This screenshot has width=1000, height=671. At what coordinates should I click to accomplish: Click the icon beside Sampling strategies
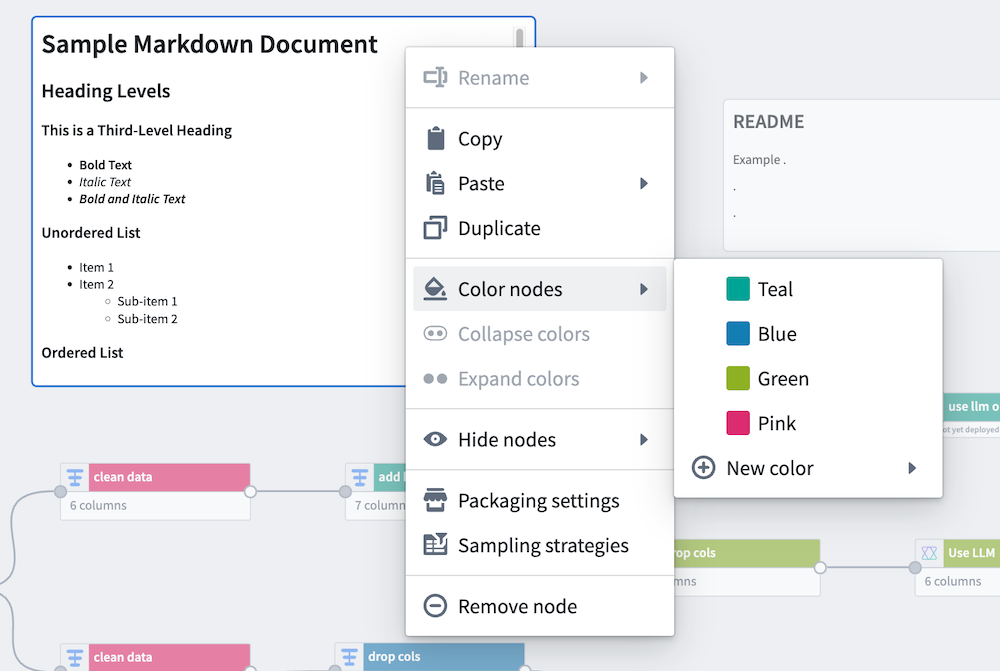435,545
